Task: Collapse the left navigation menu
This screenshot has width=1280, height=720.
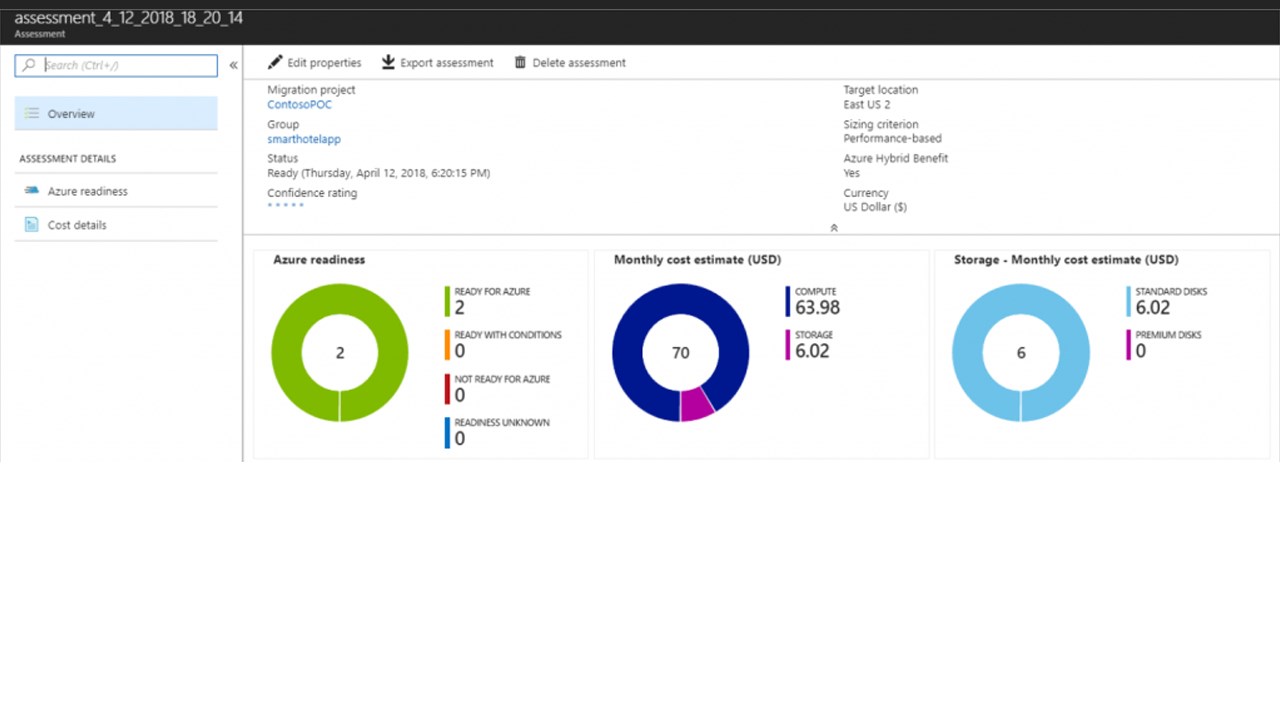Action: [x=233, y=65]
